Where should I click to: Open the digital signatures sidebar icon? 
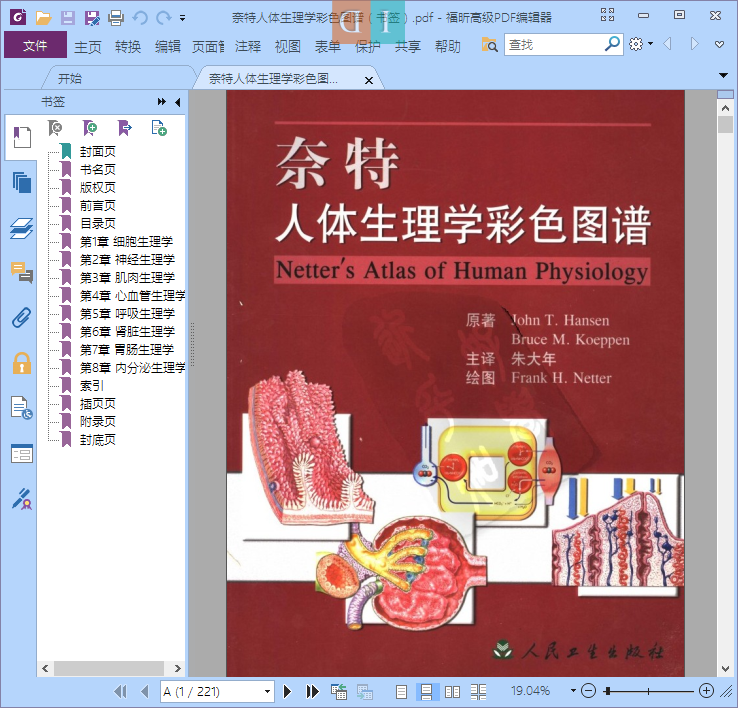pyautogui.click(x=22, y=499)
